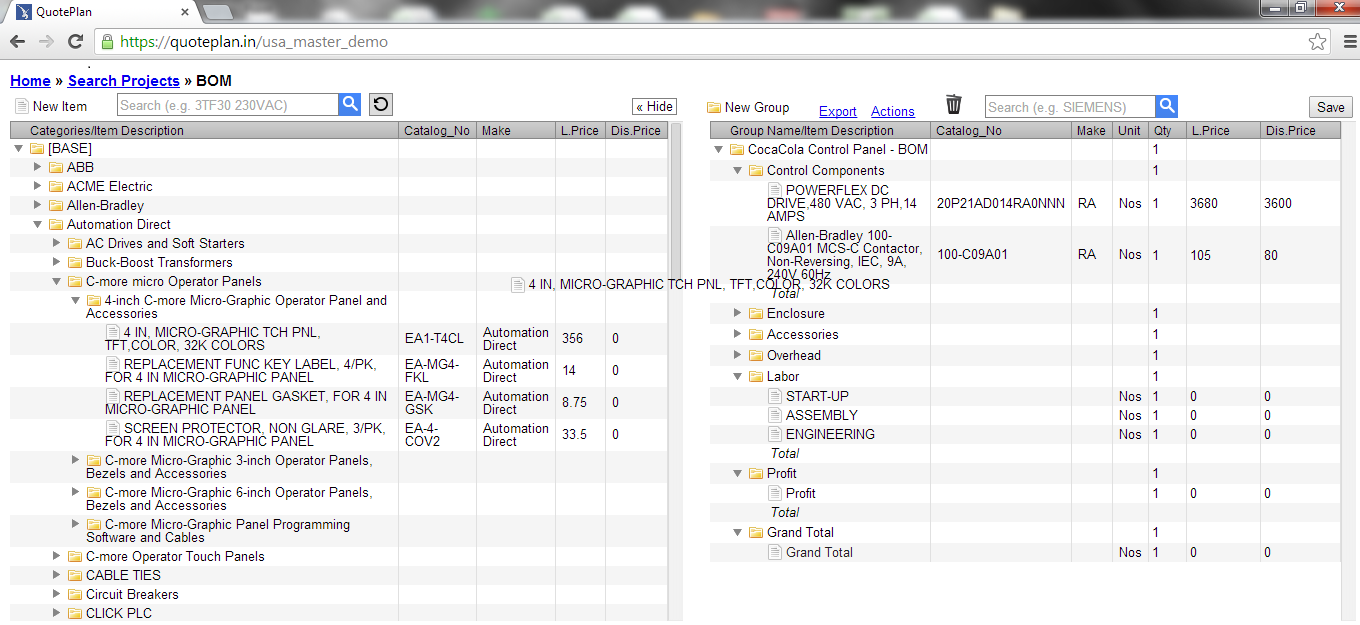Expand the ABB category

click(x=38, y=166)
